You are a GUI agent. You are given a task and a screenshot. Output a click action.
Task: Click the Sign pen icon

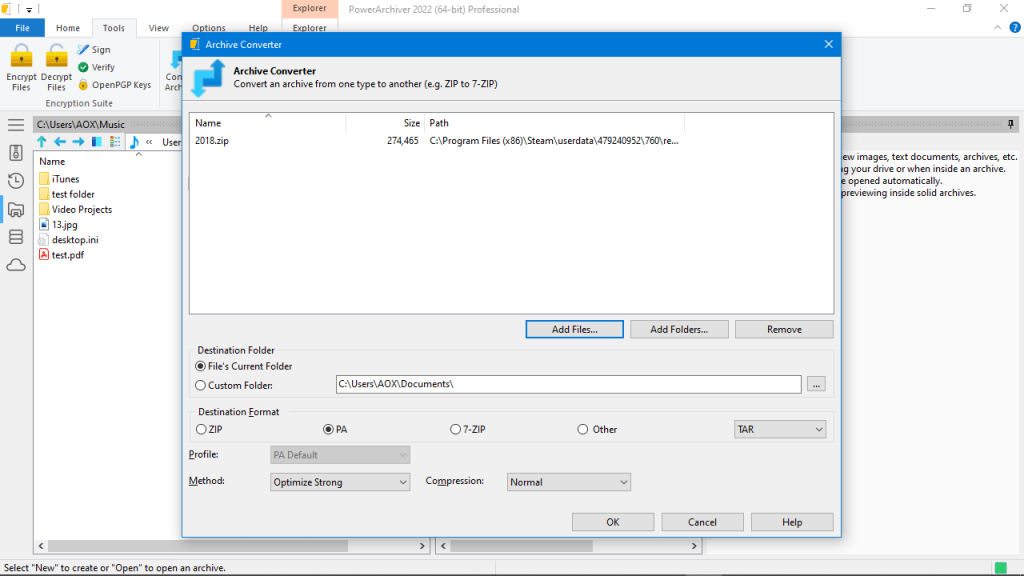[x=83, y=50]
